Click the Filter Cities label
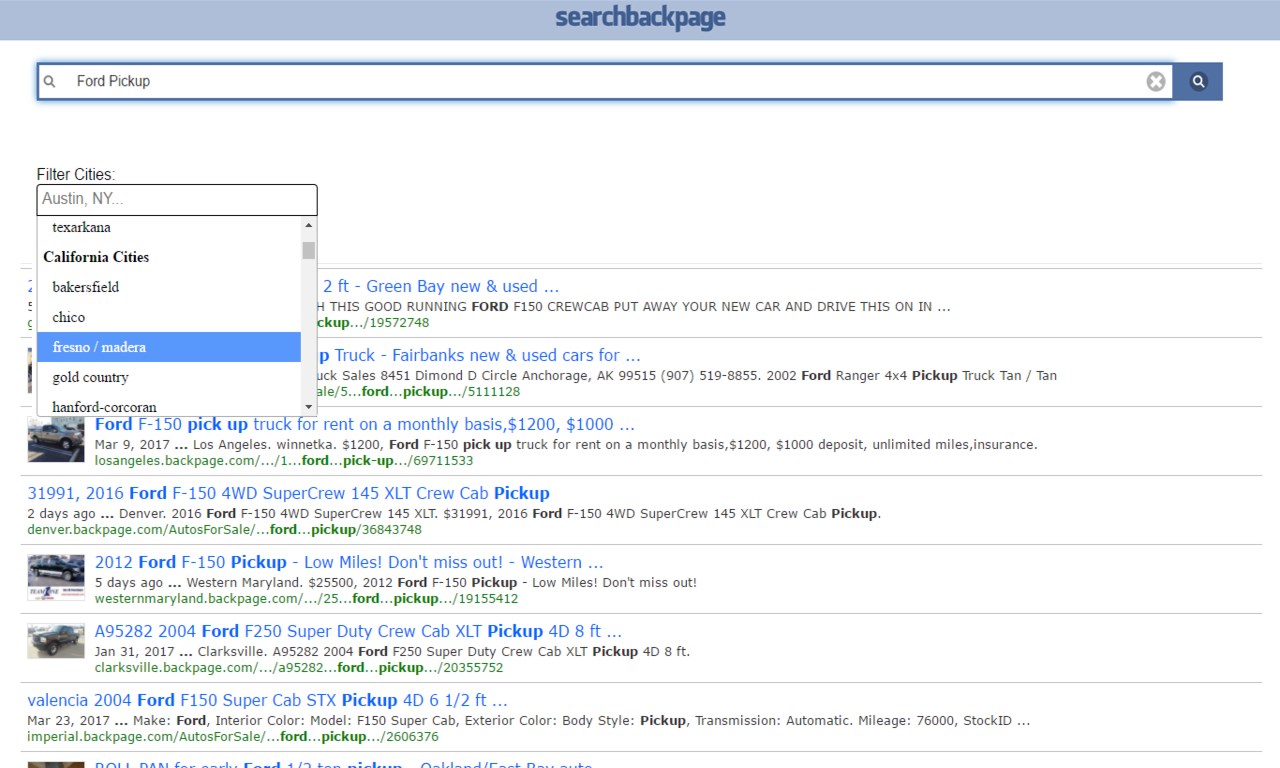 tap(76, 174)
